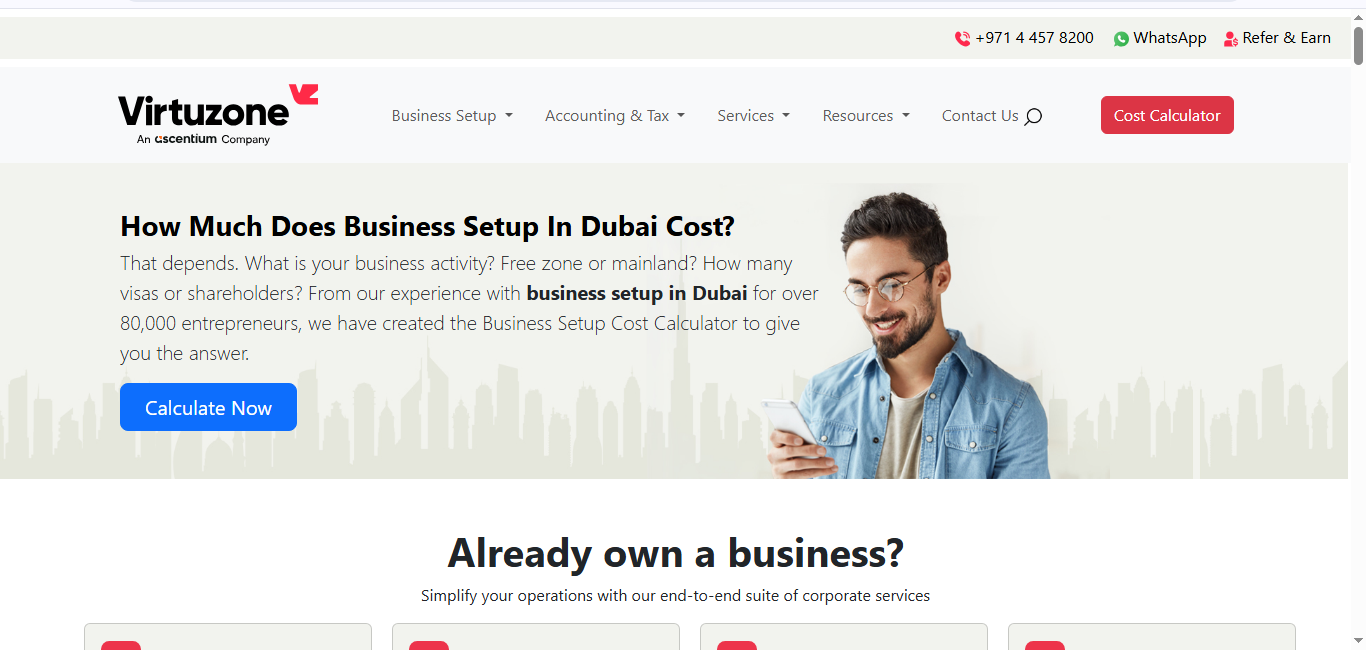Click red icon on first service card

(121, 645)
